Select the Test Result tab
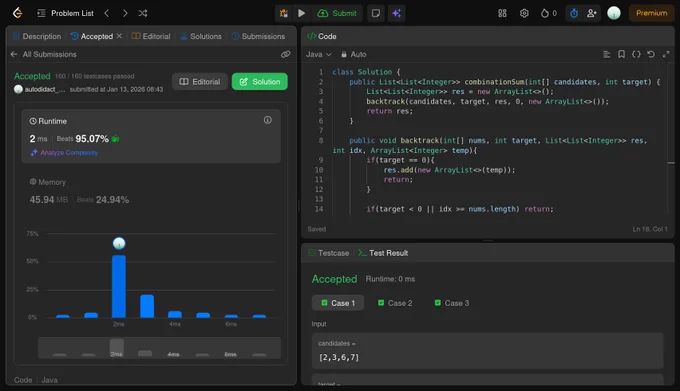The image size is (680, 391). point(383,253)
